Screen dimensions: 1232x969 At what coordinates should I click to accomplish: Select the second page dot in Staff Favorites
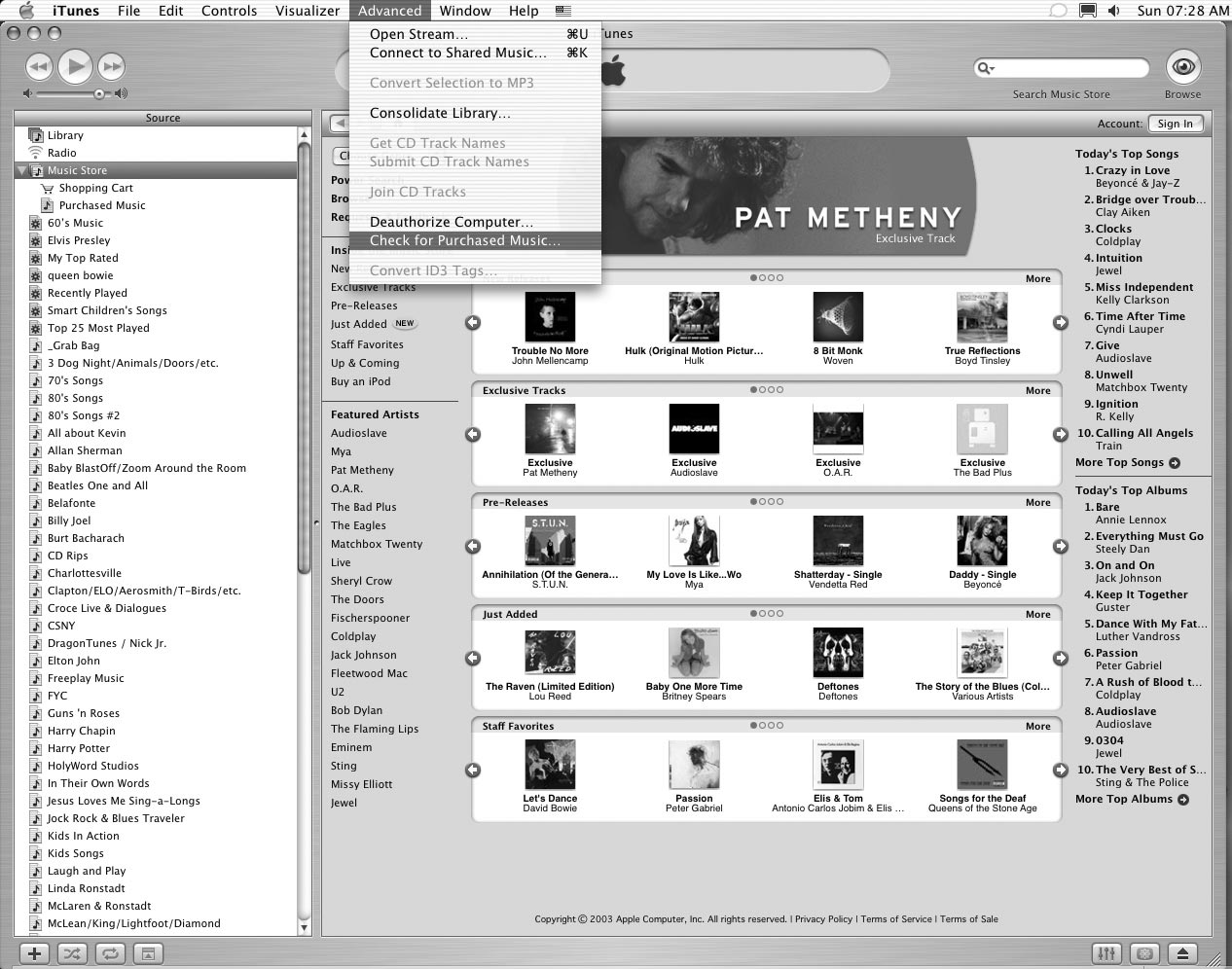click(x=762, y=726)
